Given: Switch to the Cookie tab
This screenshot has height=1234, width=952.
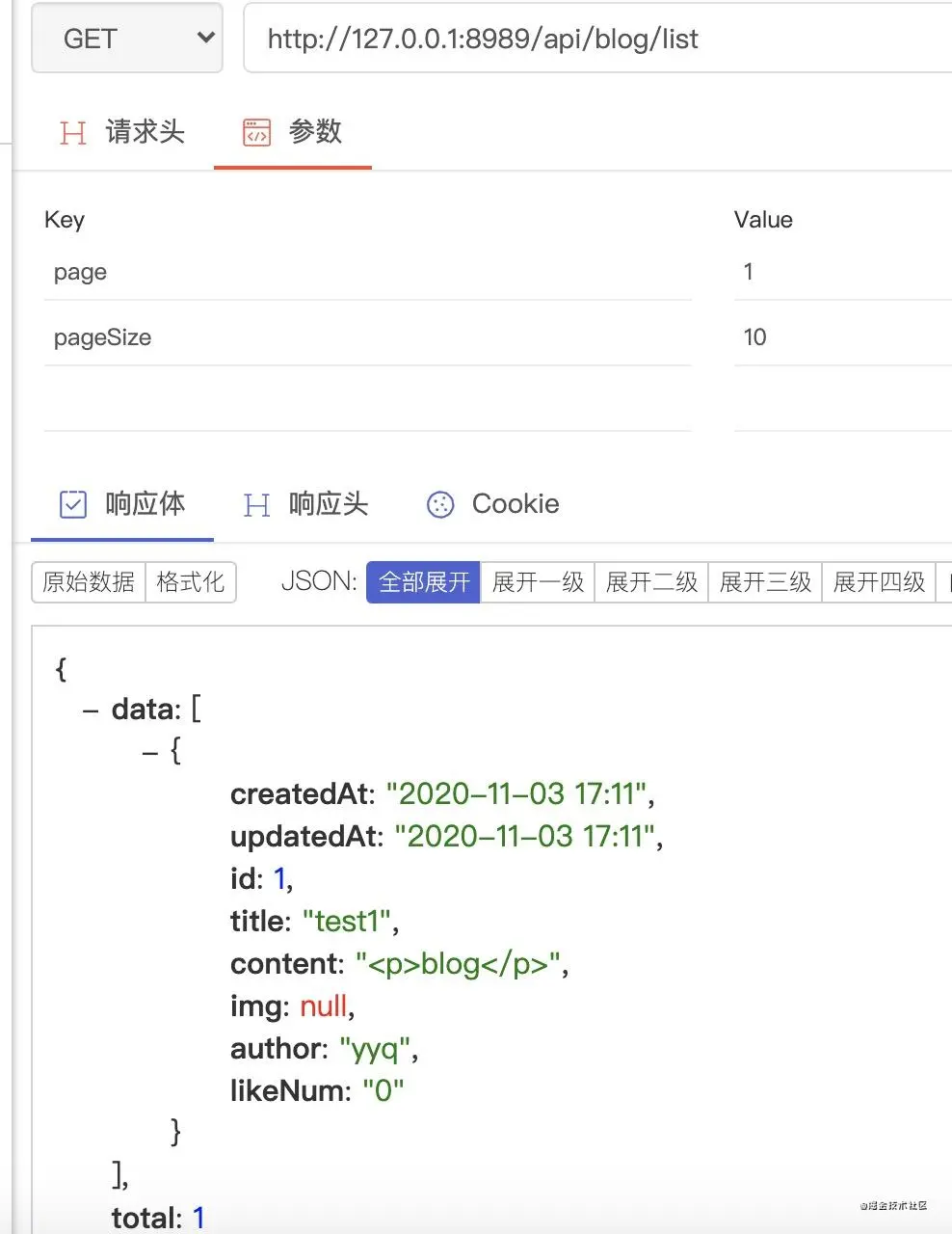Looking at the screenshot, I should click(515, 504).
